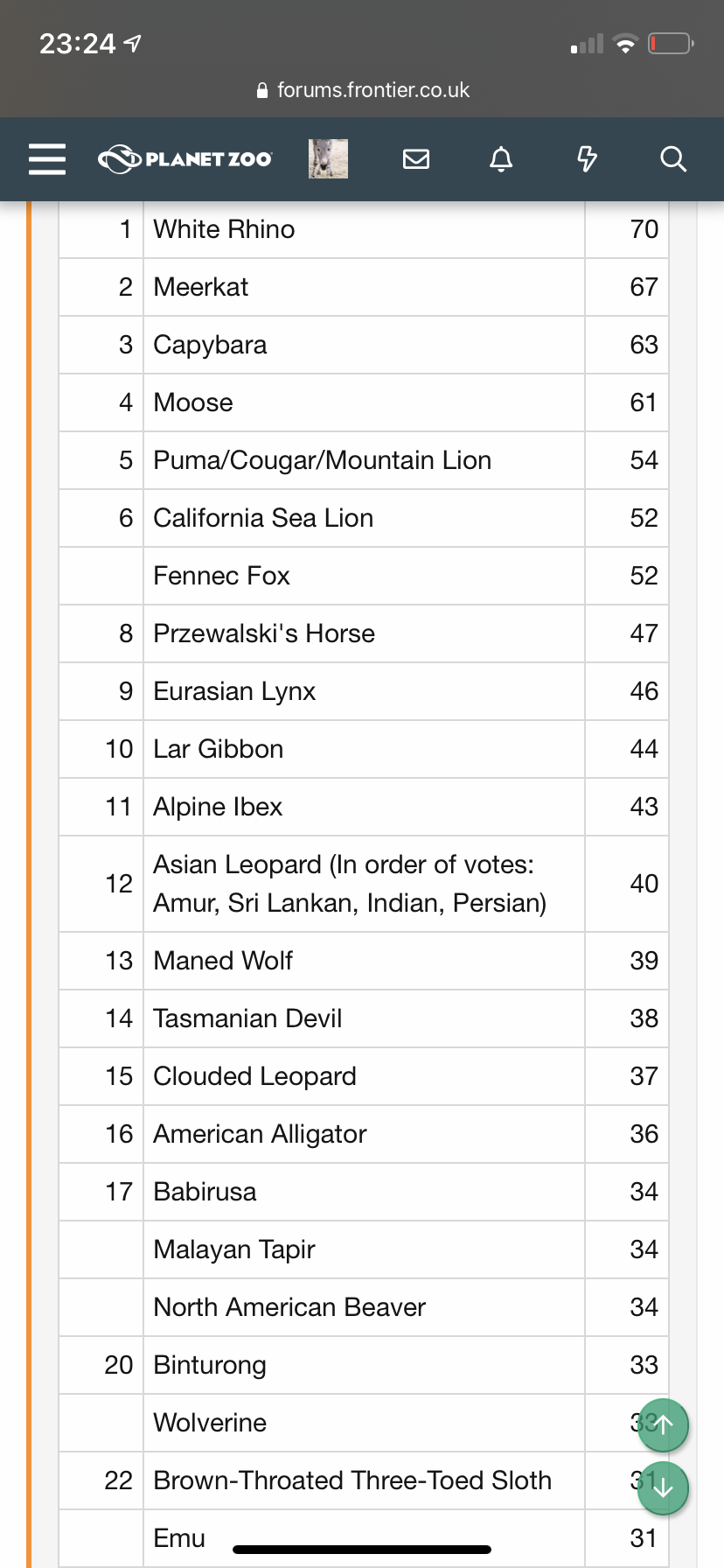This screenshot has height=1568, width=724.
Task: Tap the home indicator bar at bottom
Action: [362, 1550]
